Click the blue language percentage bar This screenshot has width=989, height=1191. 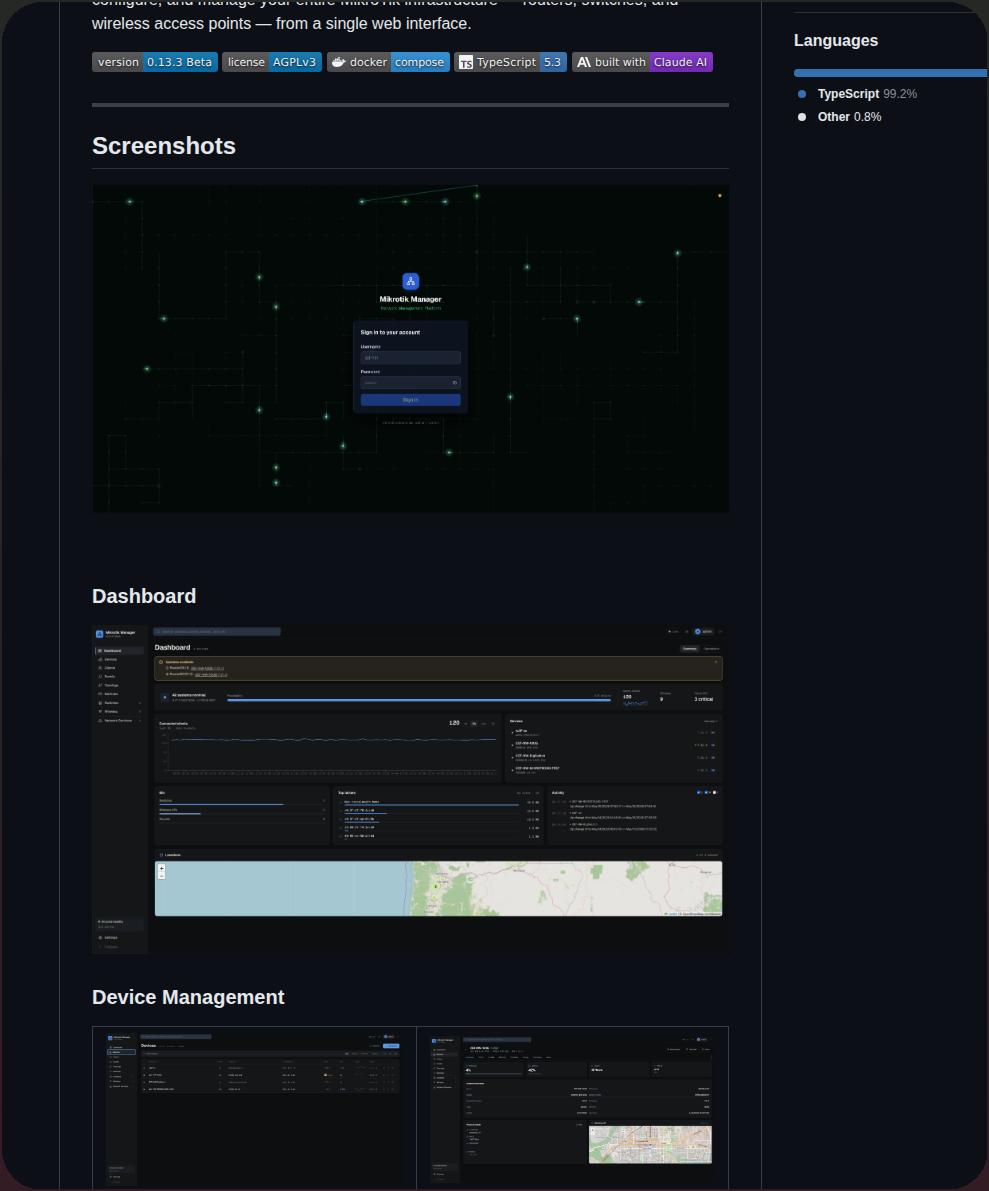click(890, 73)
